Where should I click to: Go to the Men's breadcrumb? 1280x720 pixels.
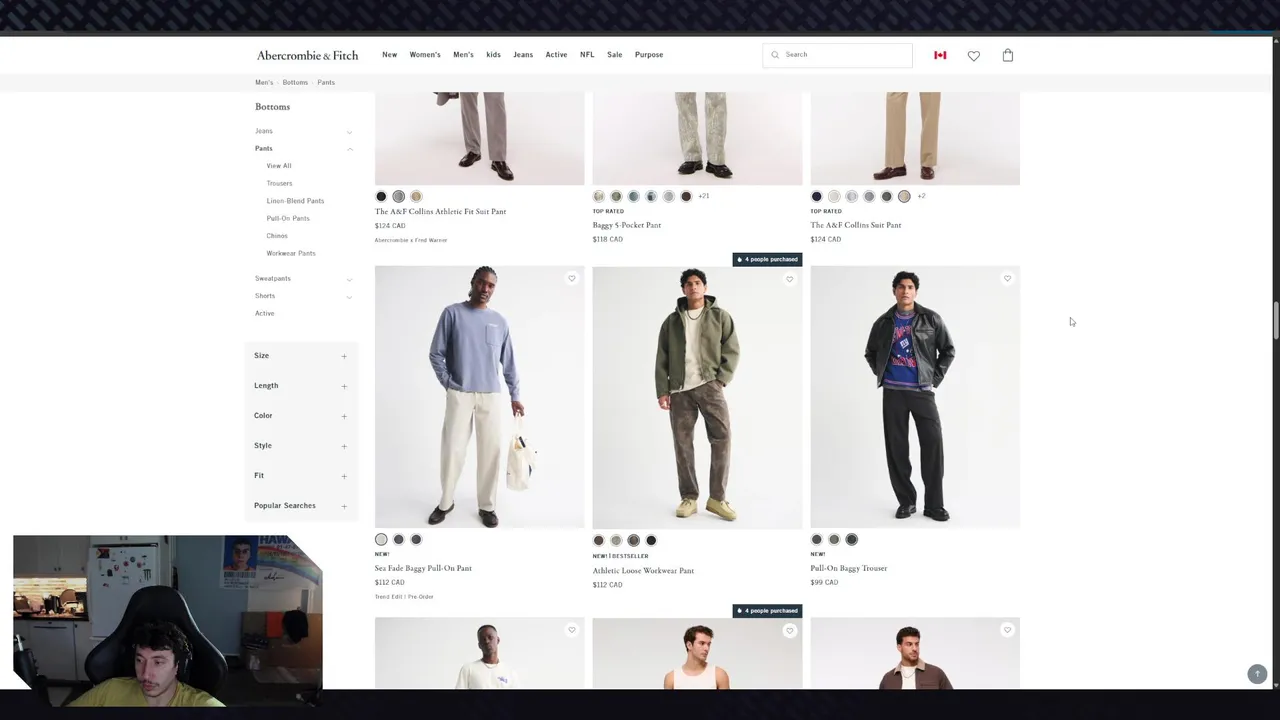click(264, 82)
